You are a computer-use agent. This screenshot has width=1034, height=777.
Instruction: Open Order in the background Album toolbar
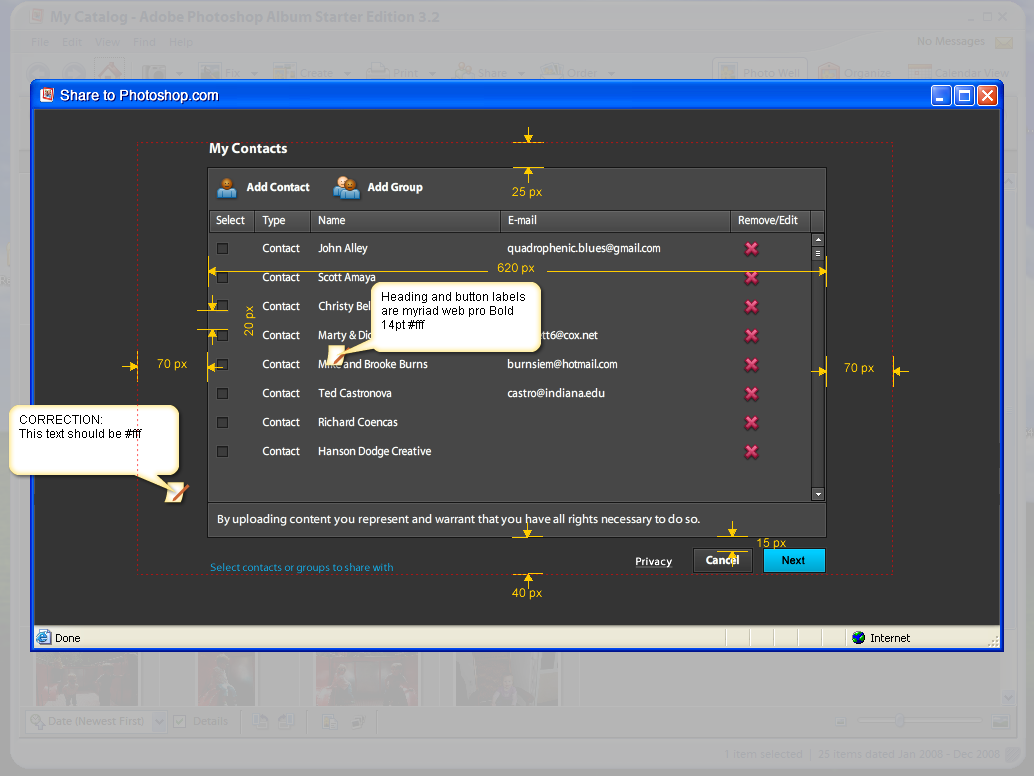(577, 73)
